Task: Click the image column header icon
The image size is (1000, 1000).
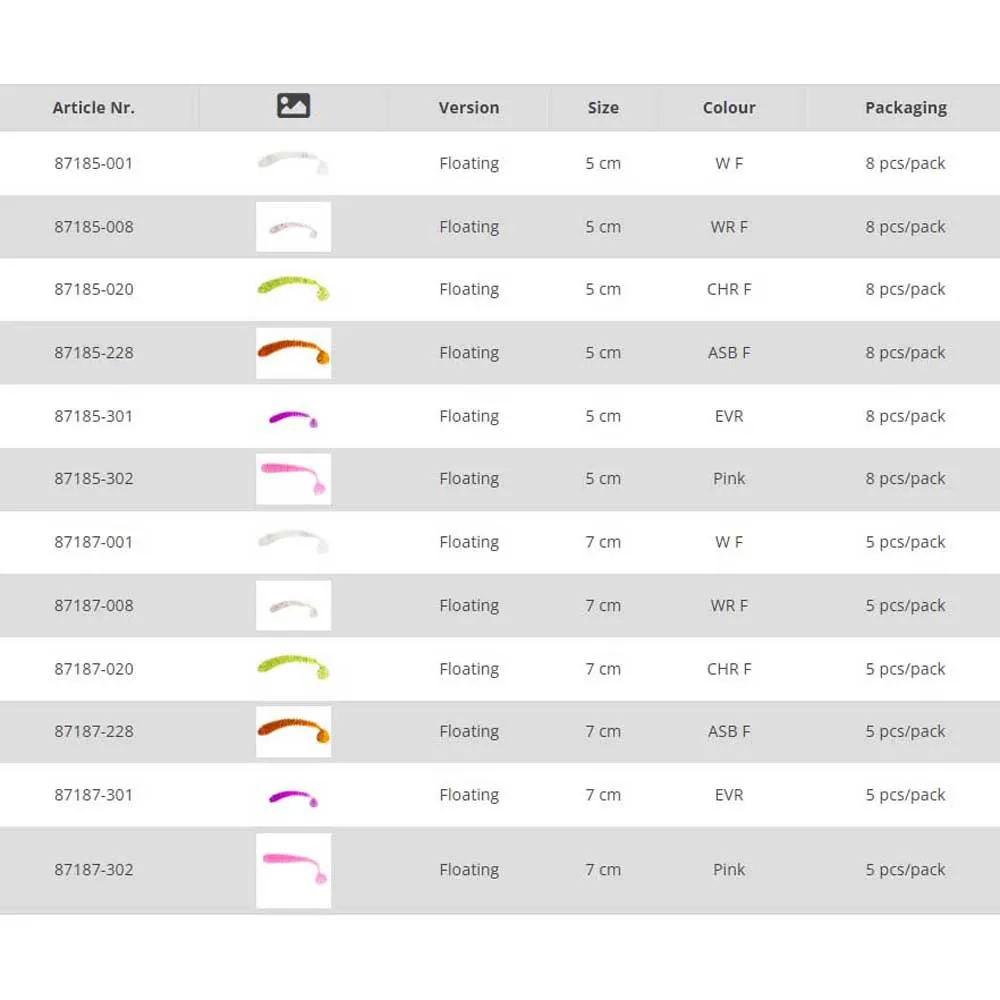Action: click(293, 106)
